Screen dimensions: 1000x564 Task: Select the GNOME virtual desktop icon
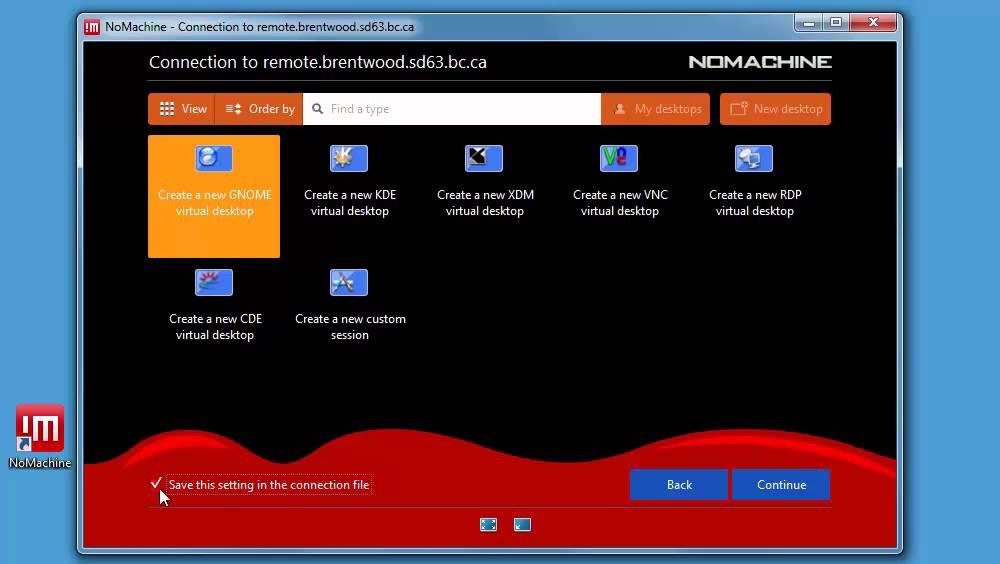click(214, 159)
